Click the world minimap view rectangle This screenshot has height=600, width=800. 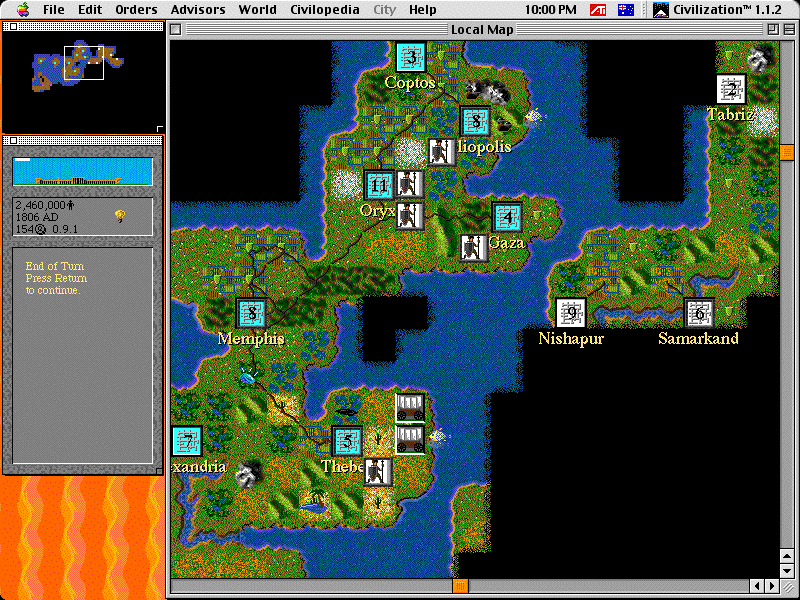tap(84, 63)
